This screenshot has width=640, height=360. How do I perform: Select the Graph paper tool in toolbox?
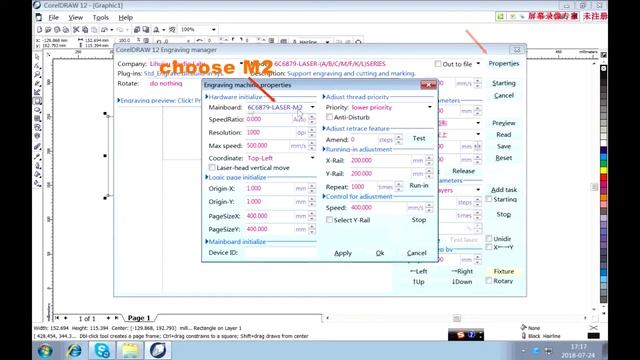pyautogui.click(x=38, y=119)
